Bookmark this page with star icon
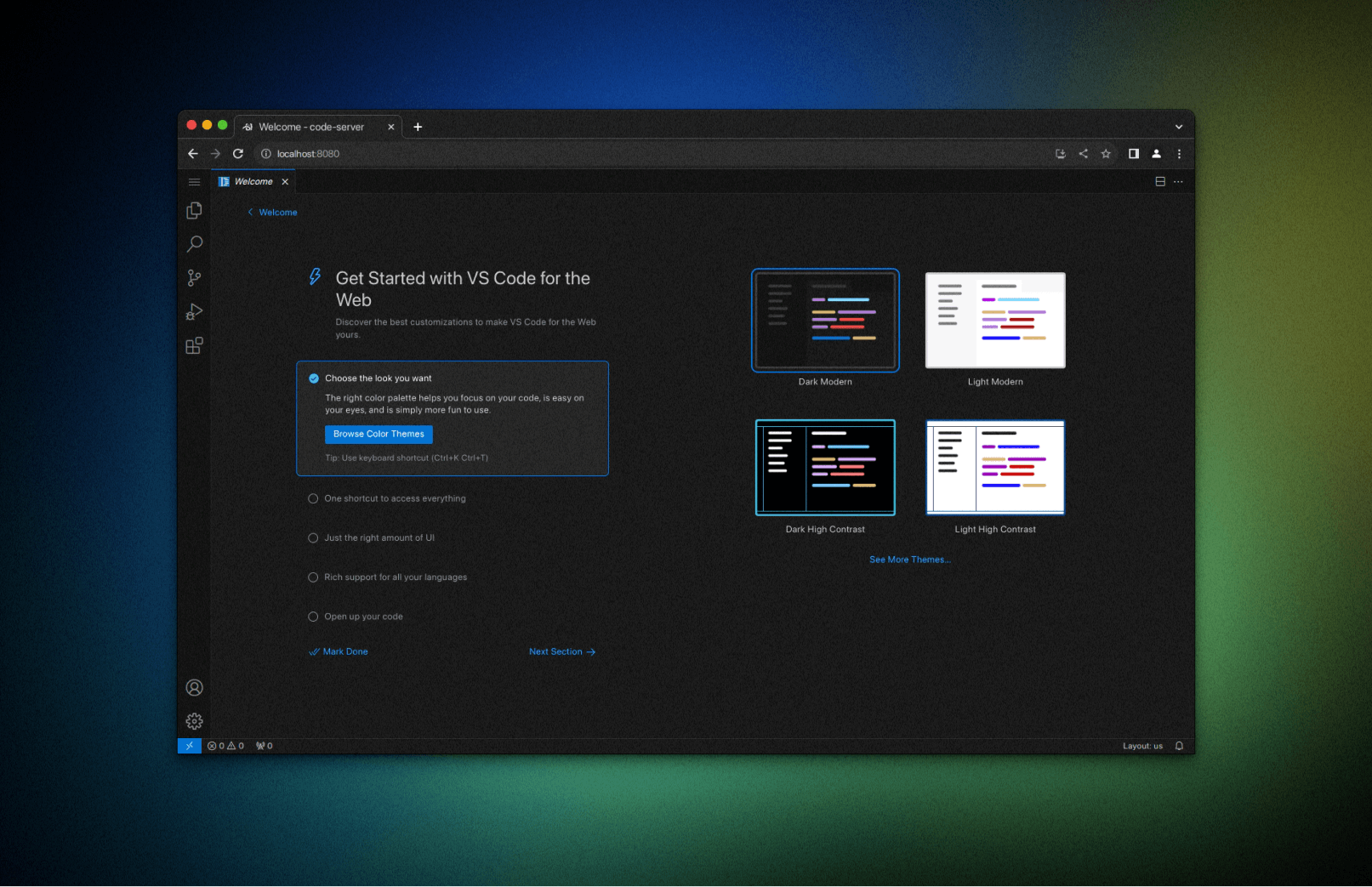Screen dimensions: 1372x887 pos(1106,154)
